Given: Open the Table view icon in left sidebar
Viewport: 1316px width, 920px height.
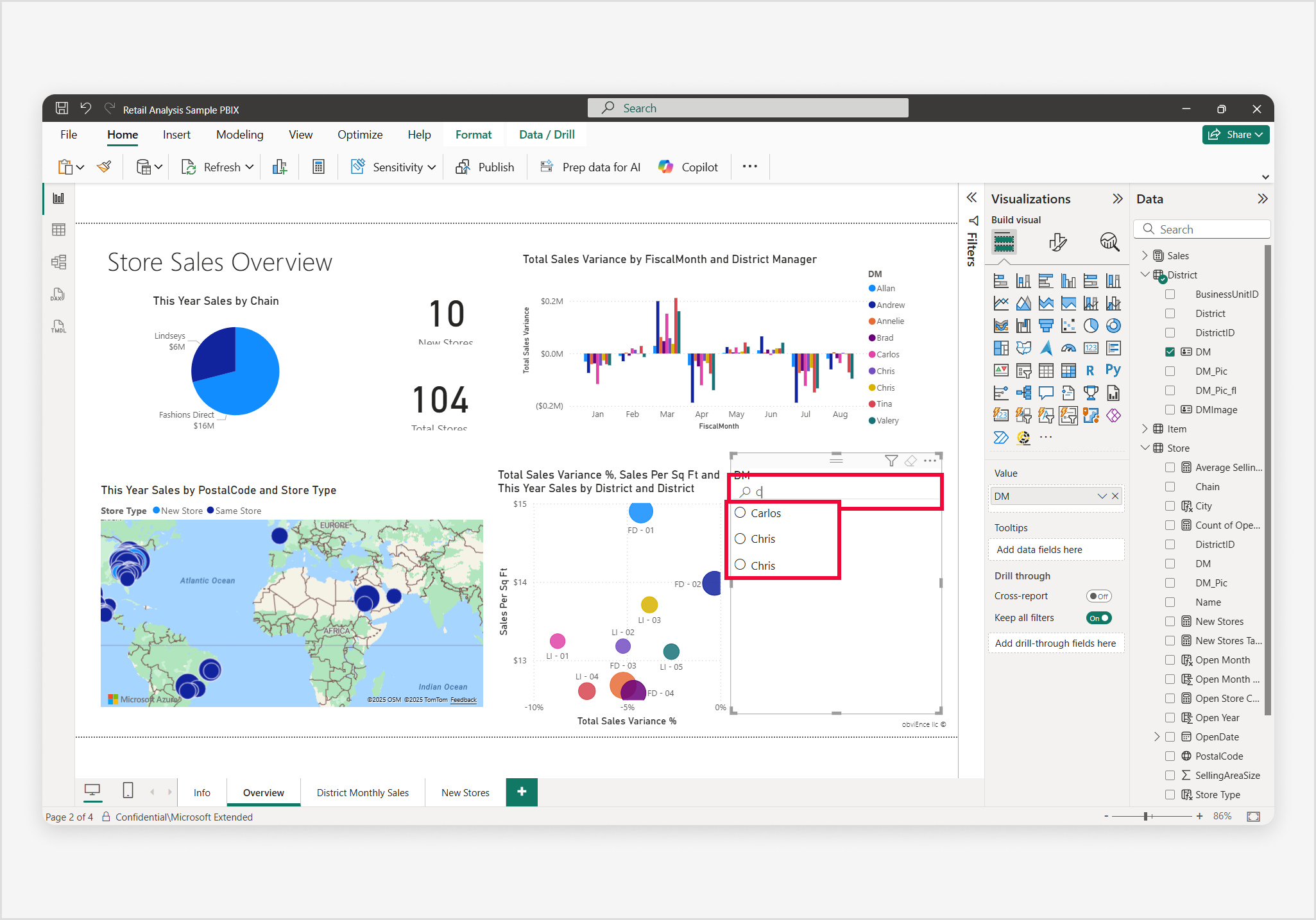Looking at the screenshot, I should coord(58,230).
